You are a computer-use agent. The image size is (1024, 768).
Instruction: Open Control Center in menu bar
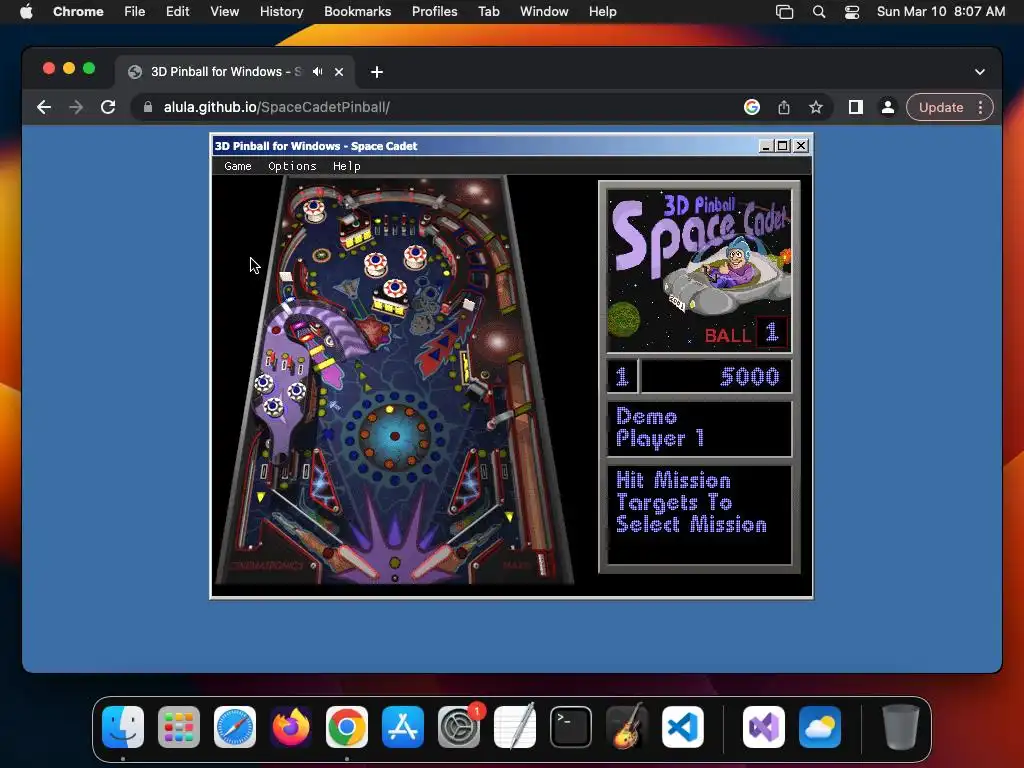(852, 12)
